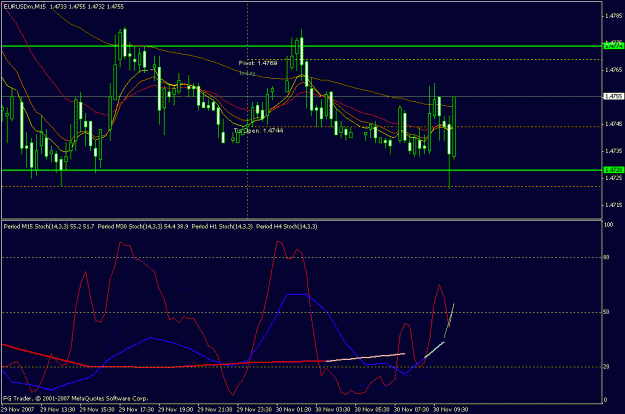This screenshot has width=625, height=414.
Task: Click the 1.4785 price axis value
Action: coord(613,16)
